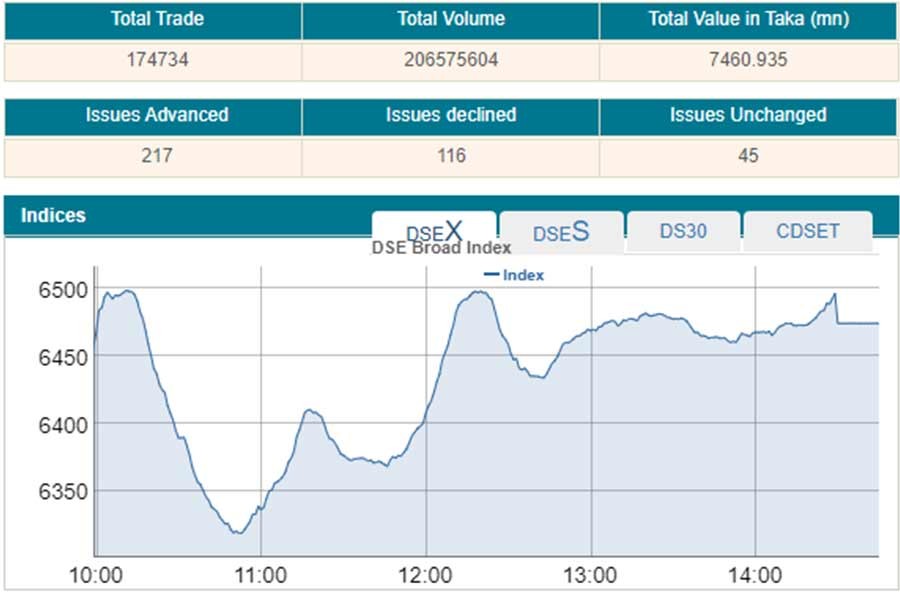900x600 pixels.
Task: Show the CDSET index chart tab
Action: click(808, 231)
